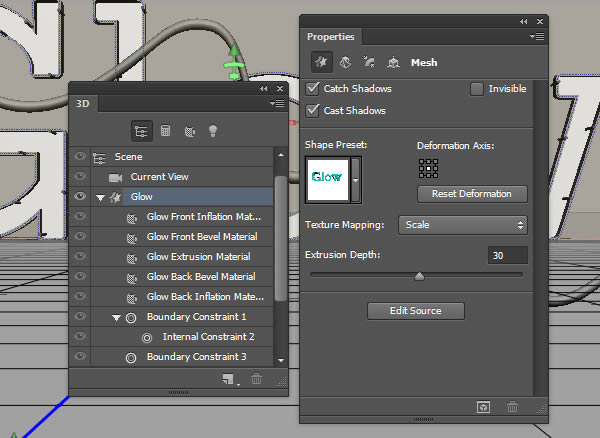
Task: Open the Deform properties icon
Action: [345, 62]
